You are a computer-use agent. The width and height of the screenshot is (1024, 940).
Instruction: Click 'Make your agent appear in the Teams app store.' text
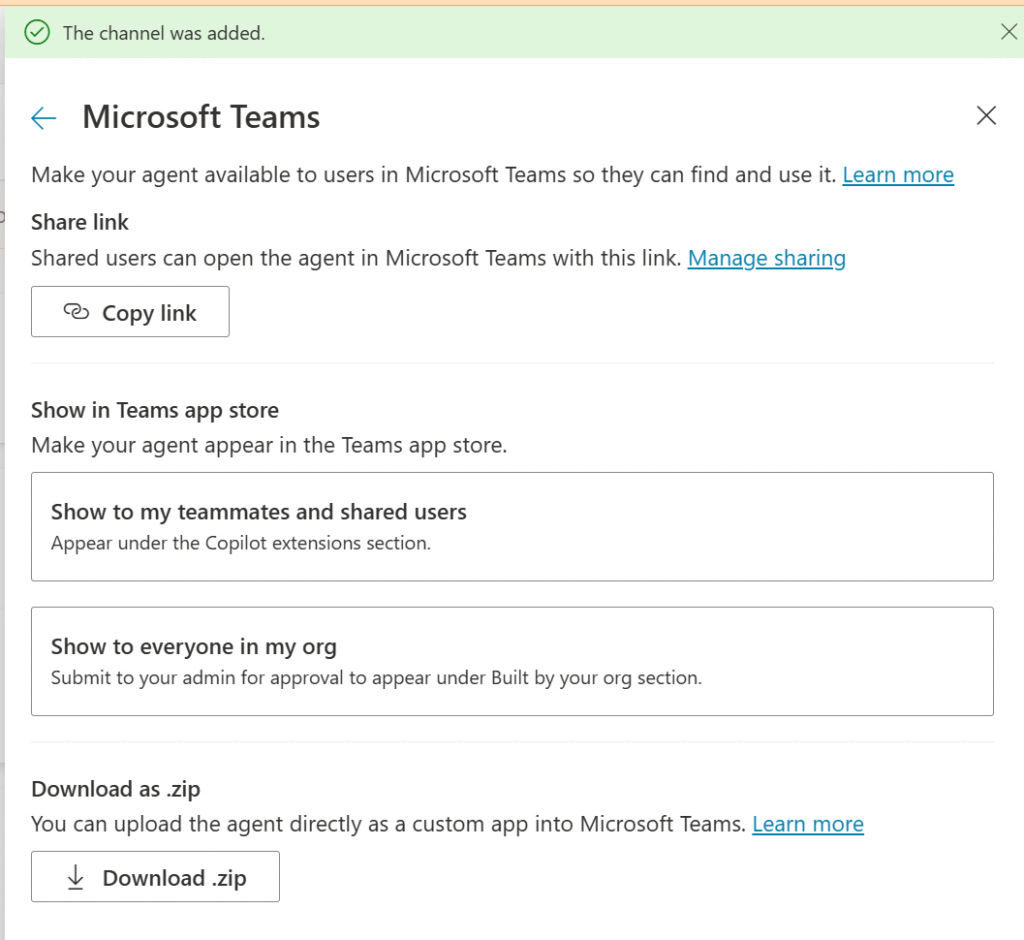269,446
